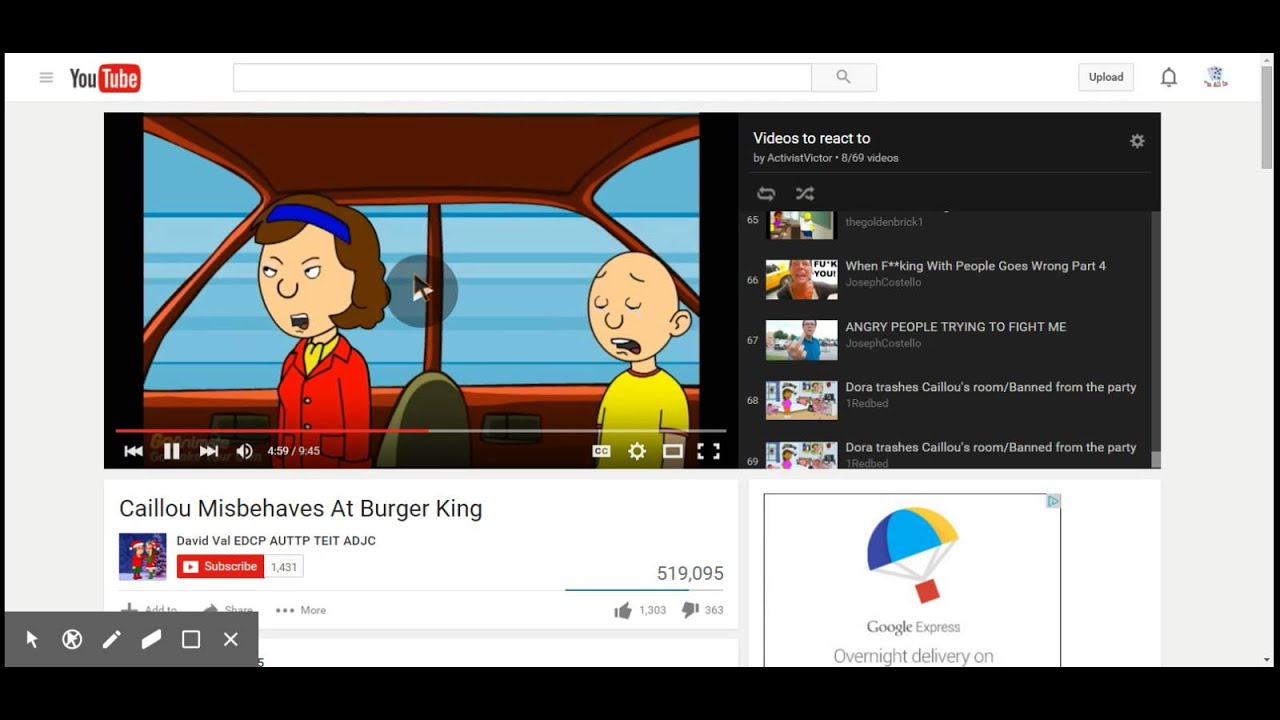This screenshot has width=1280, height=720.
Task: Open "Videos to react to" playlist title
Action: click(x=812, y=138)
